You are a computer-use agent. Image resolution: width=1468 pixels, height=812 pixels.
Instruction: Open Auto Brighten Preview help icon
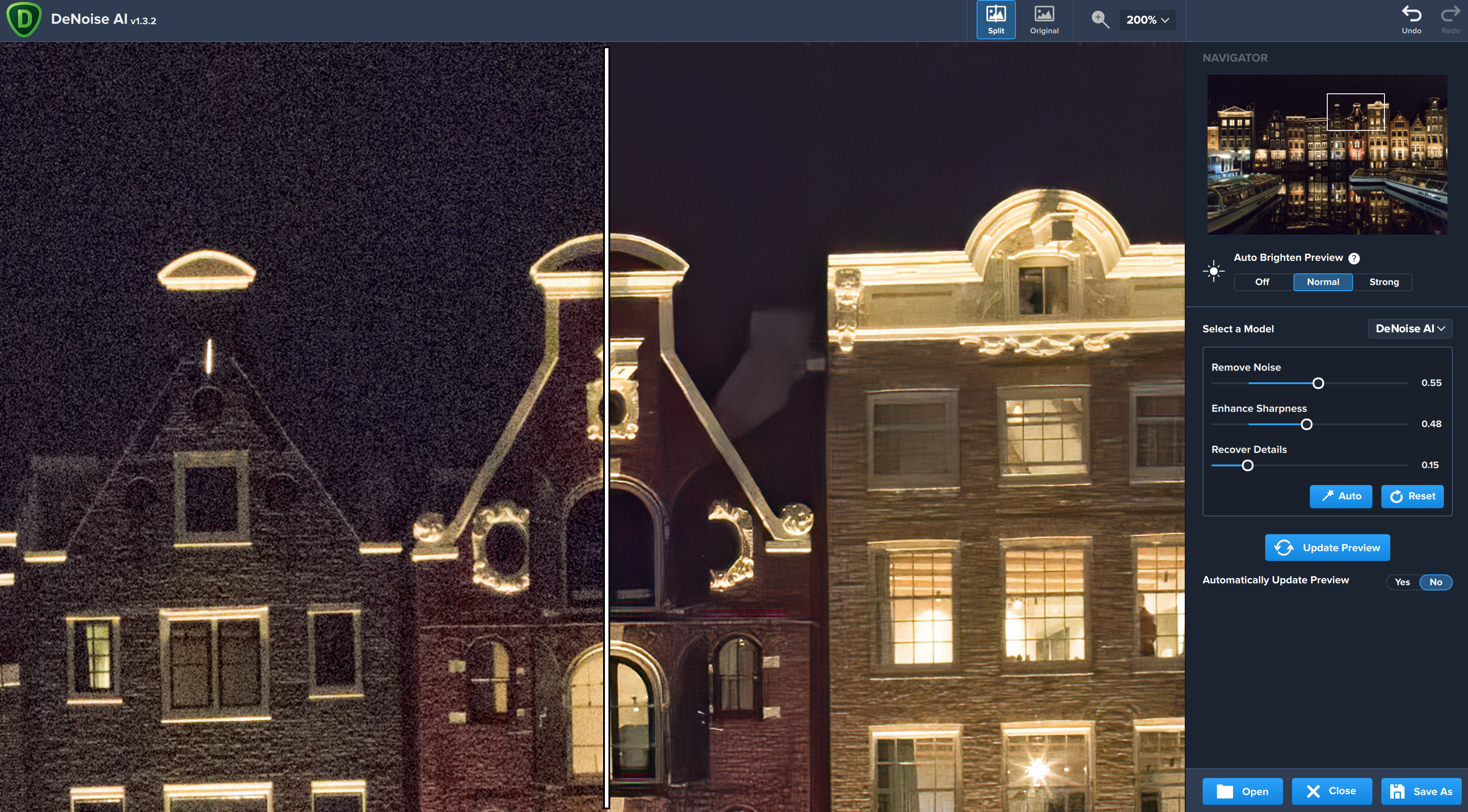click(x=1354, y=258)
